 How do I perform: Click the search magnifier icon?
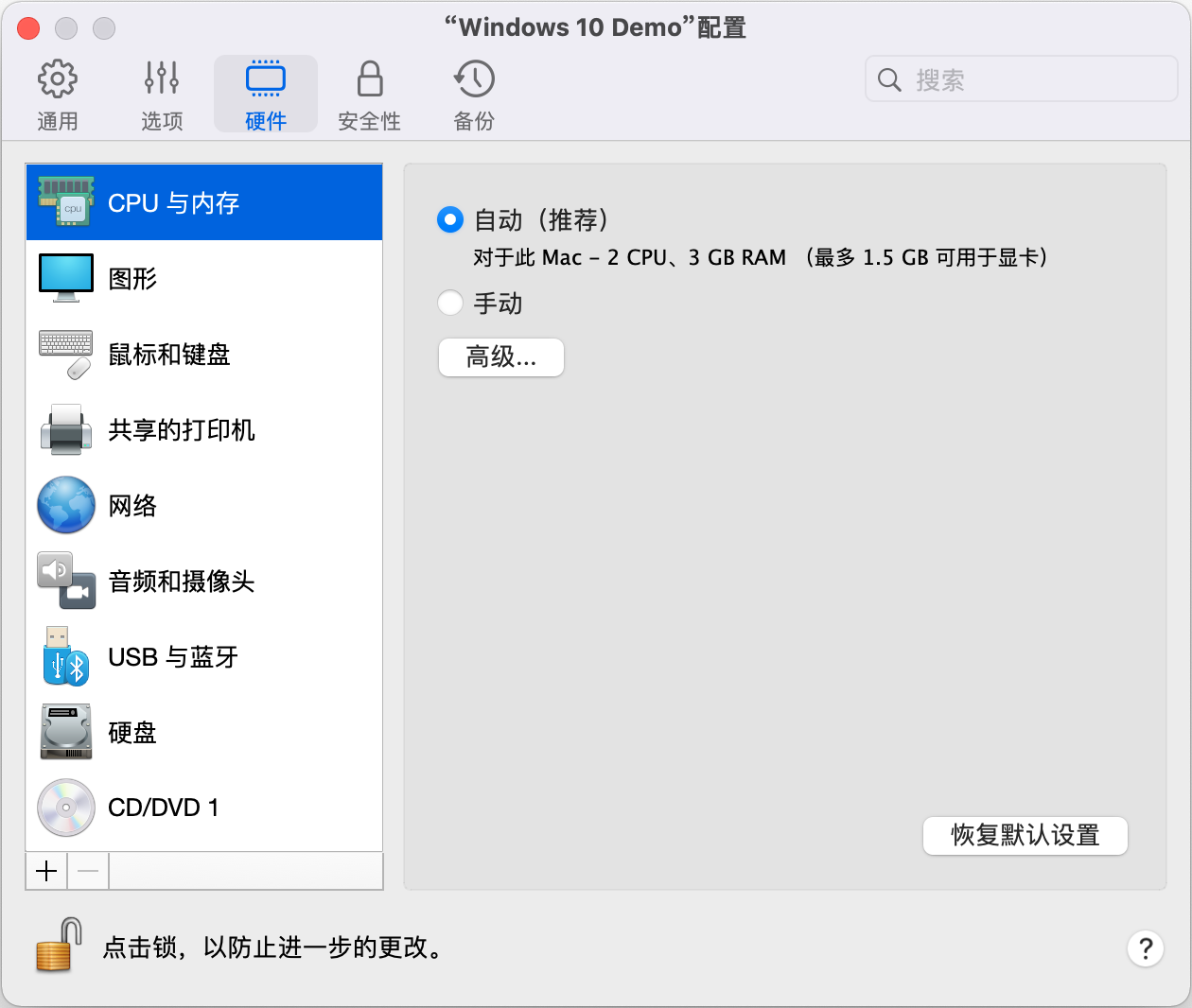[889, 79]
